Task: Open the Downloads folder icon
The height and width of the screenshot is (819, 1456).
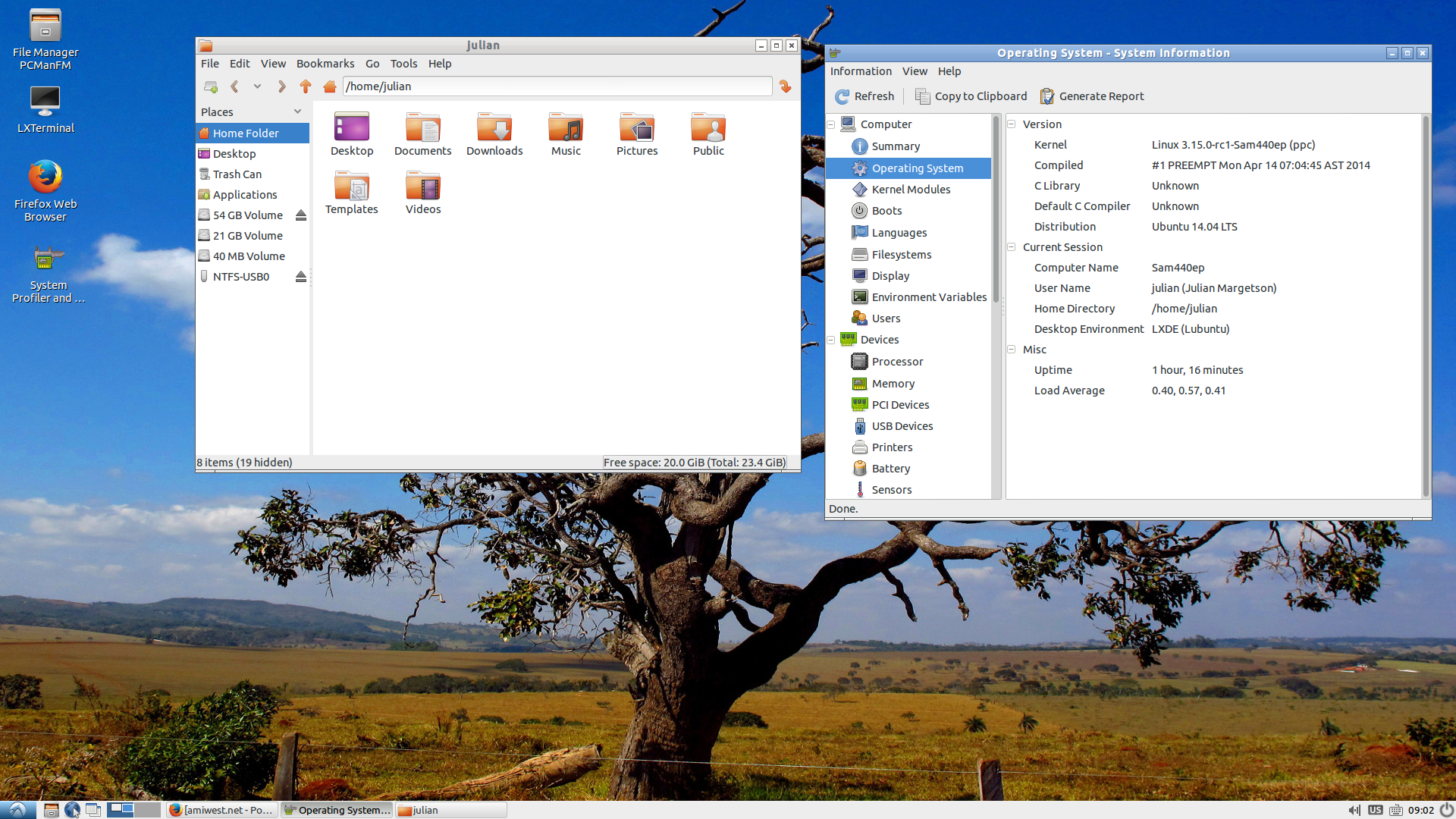Action: pyautogui.click(x=494, y=128)
